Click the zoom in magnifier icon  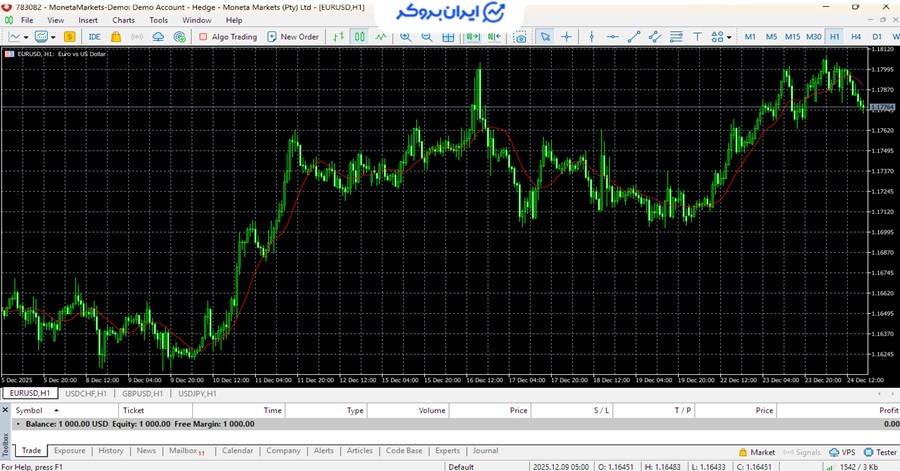405,37
